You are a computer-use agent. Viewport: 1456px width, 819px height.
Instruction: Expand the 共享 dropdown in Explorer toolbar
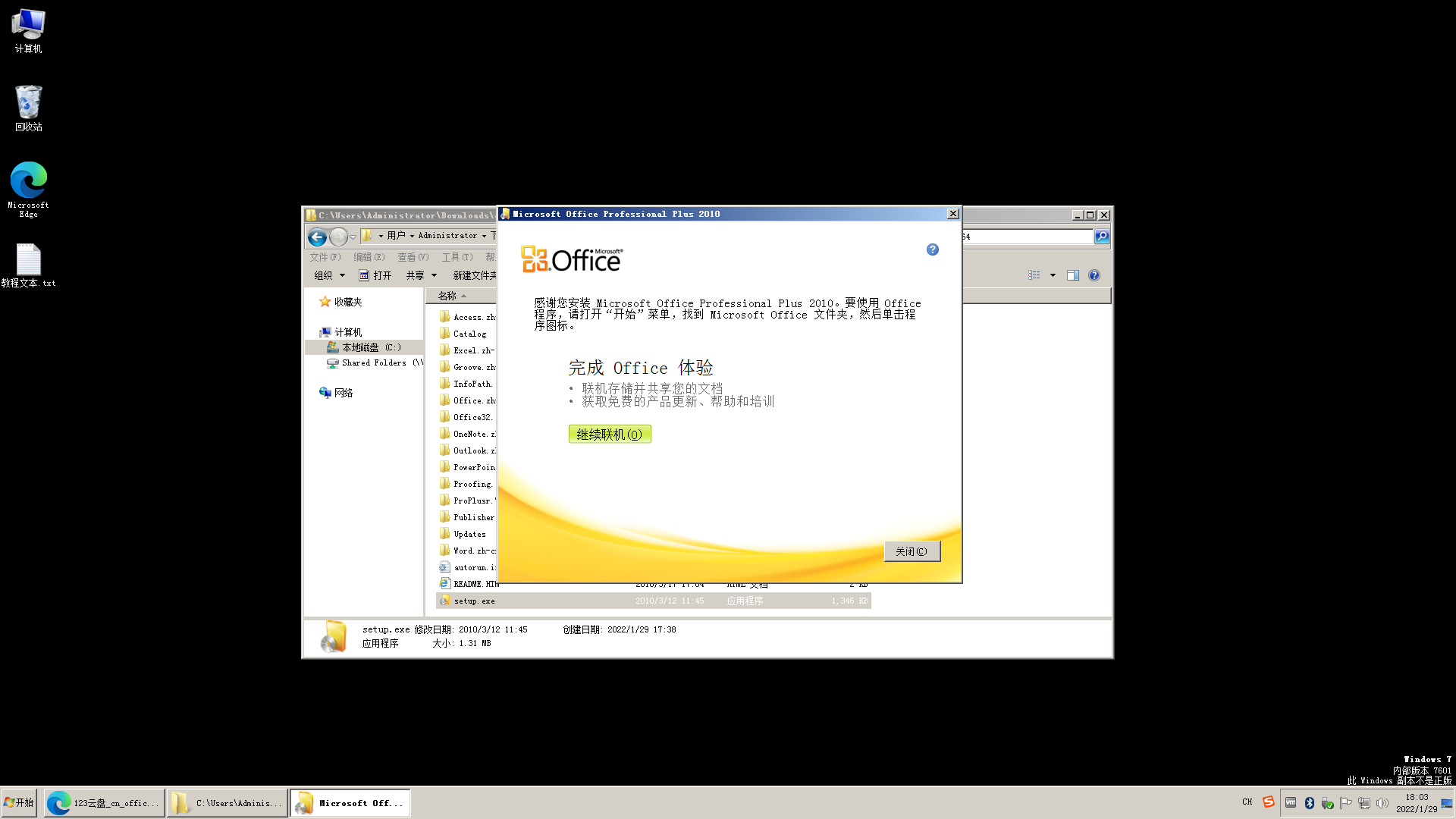[422, 275]
